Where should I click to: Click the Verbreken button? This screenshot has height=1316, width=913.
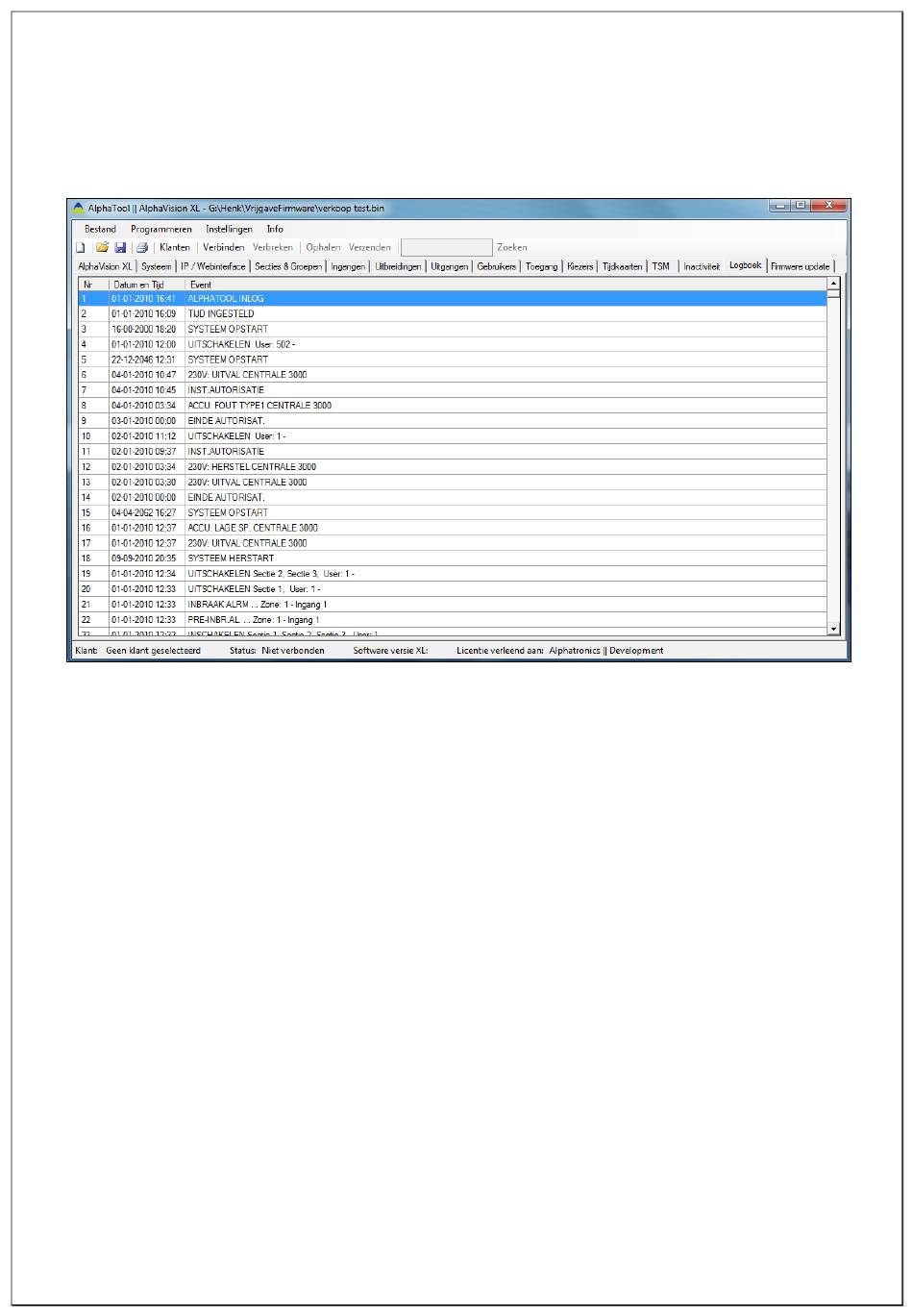273,247
